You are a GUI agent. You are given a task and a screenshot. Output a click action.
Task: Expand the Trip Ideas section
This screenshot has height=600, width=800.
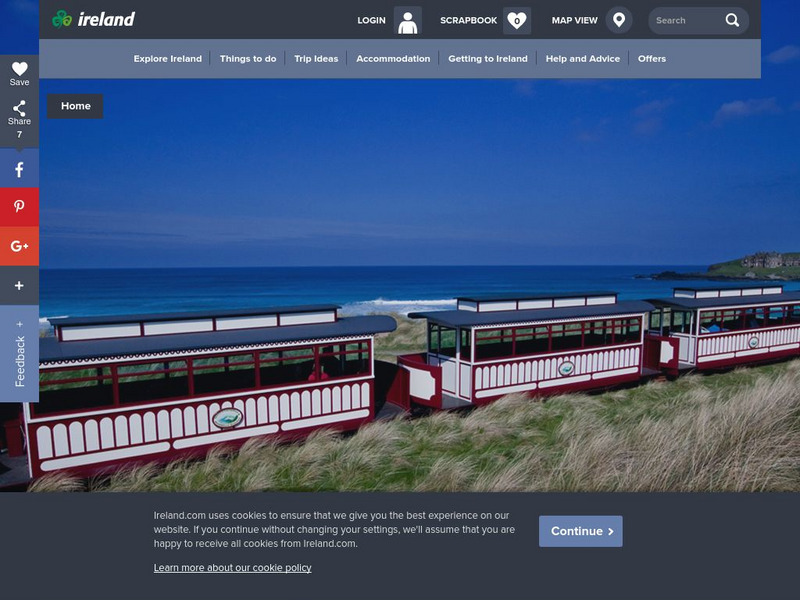[317, 58]
